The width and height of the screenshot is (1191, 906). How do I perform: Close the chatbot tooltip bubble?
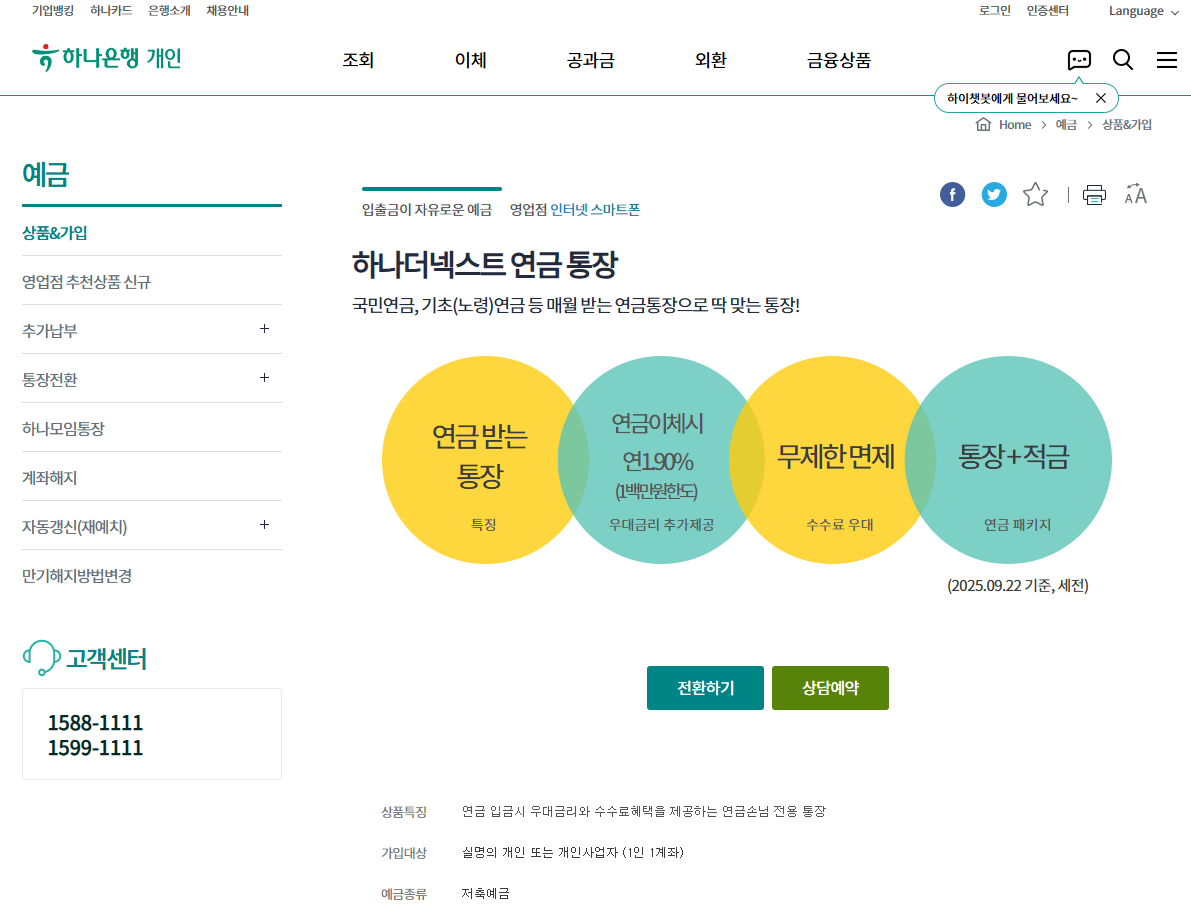1101,98
